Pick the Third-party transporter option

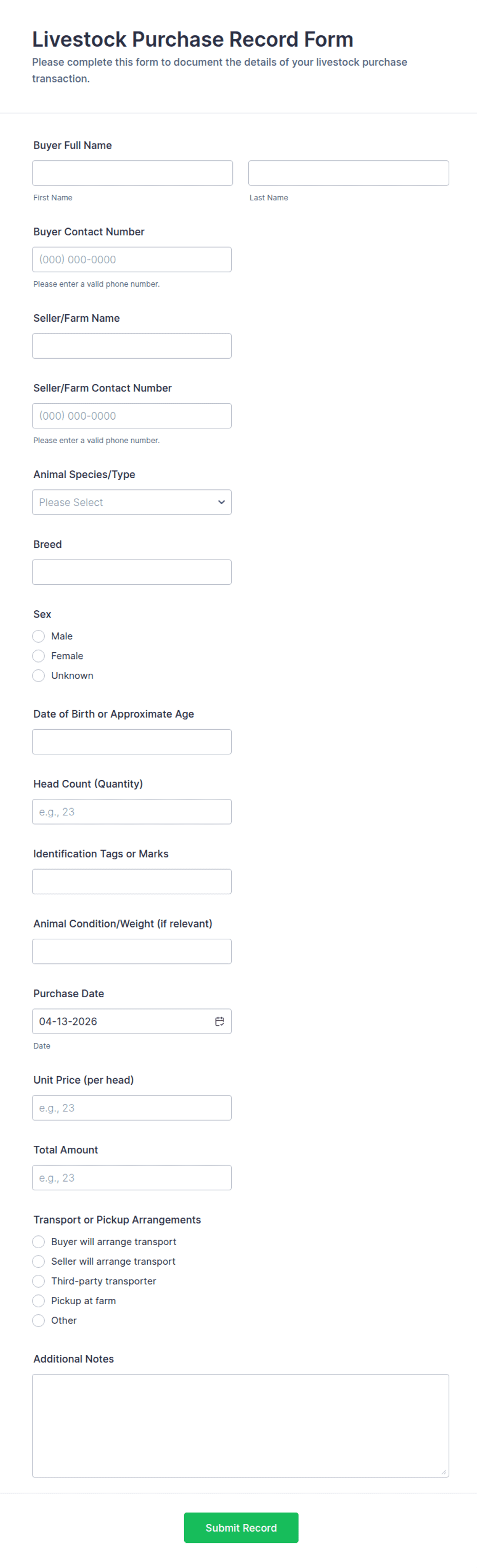click(38, 1282)
